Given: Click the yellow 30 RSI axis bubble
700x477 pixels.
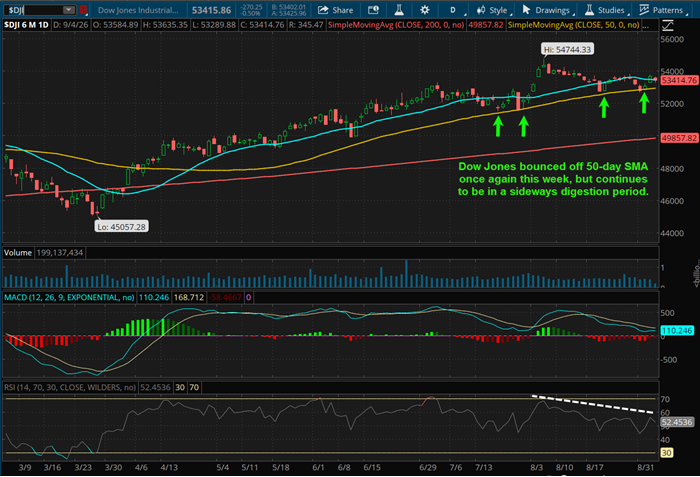Looking at the screenshot, I should click(x=667, y=453).
